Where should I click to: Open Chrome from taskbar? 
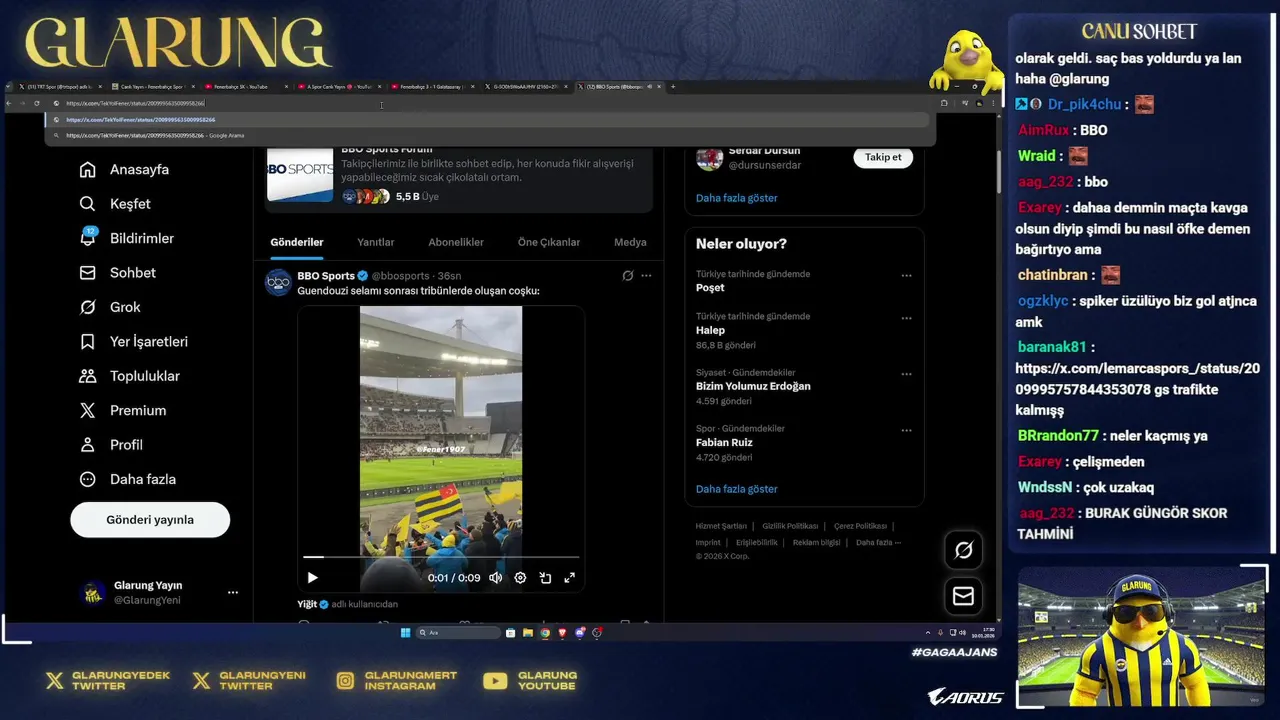[545, 633]
